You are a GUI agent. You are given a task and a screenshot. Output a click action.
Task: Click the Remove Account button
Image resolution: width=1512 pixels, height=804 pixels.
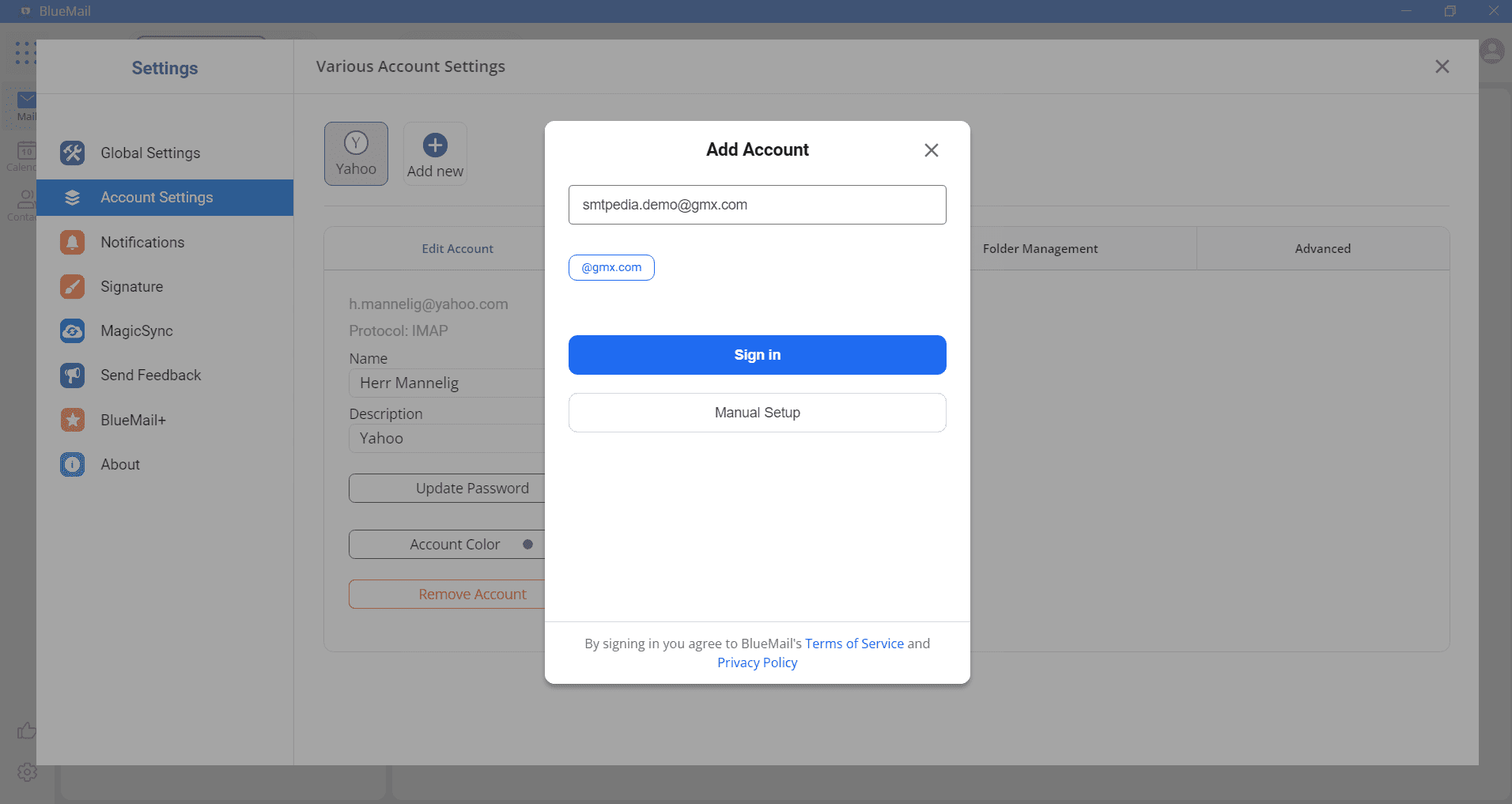tap(448, 595)
